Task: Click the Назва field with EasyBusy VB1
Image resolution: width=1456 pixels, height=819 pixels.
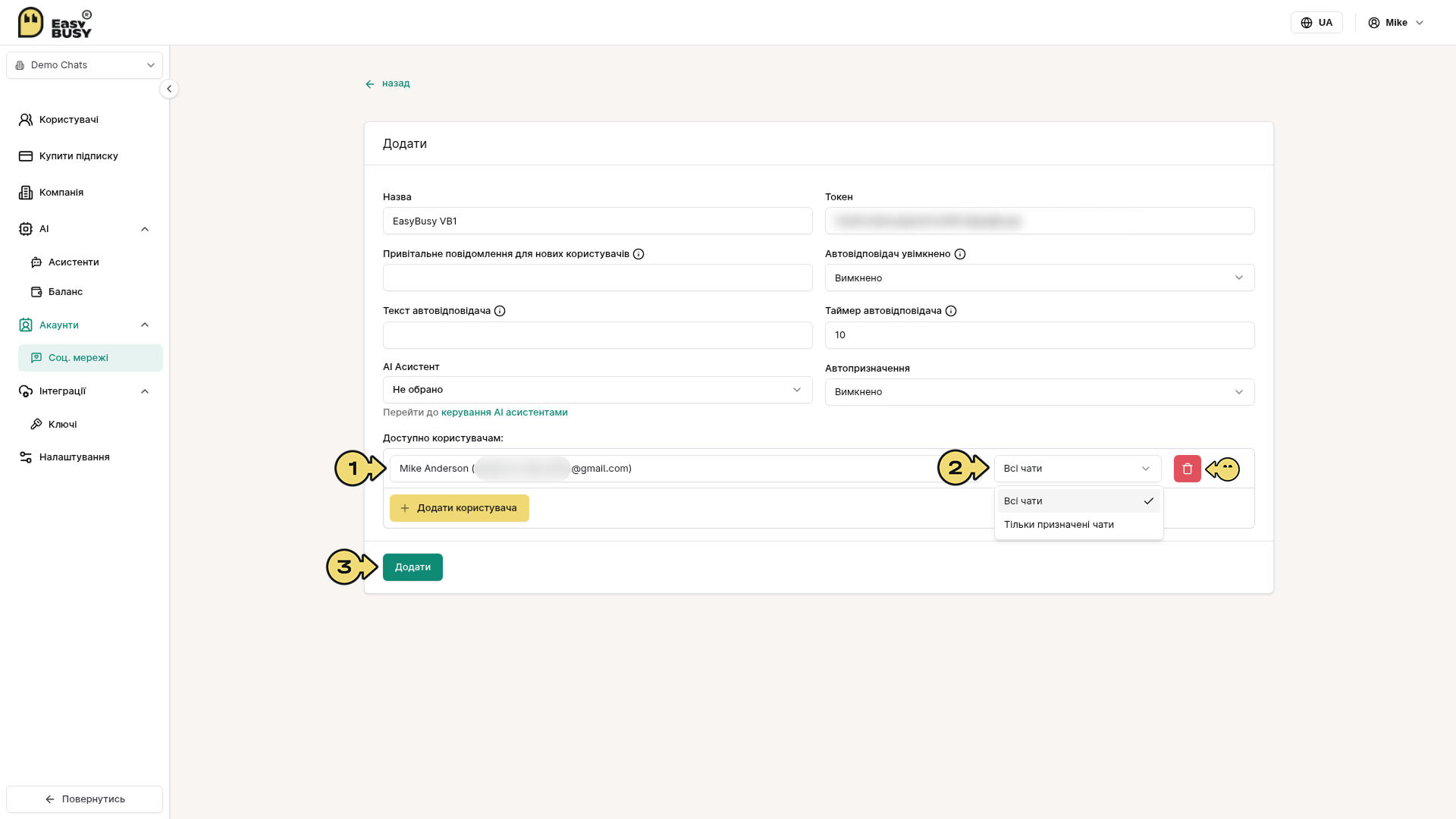Action: click(x=598, y=221)
